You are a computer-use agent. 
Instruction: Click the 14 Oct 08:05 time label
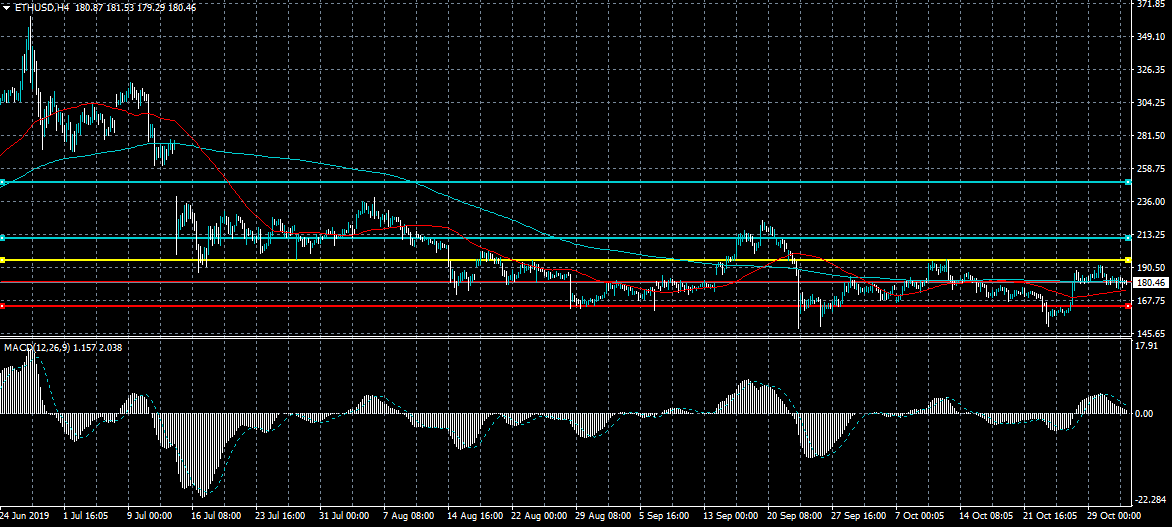[987, 517]
